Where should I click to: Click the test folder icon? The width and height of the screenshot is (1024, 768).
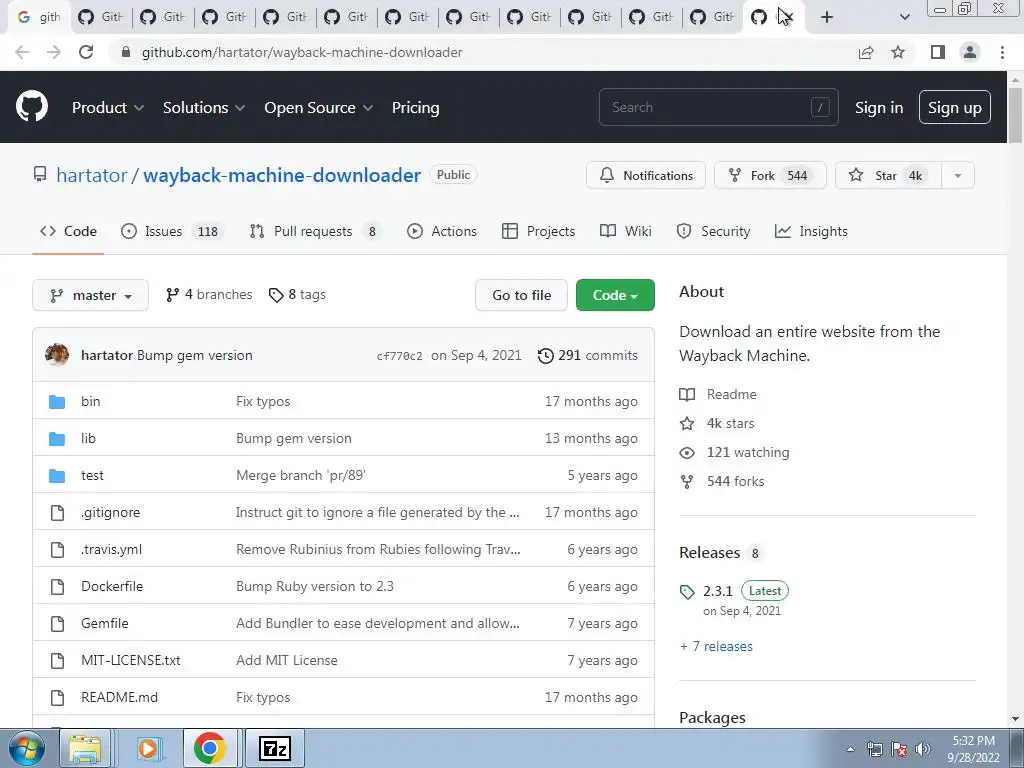pyautogui.click(x=57, y=475)
